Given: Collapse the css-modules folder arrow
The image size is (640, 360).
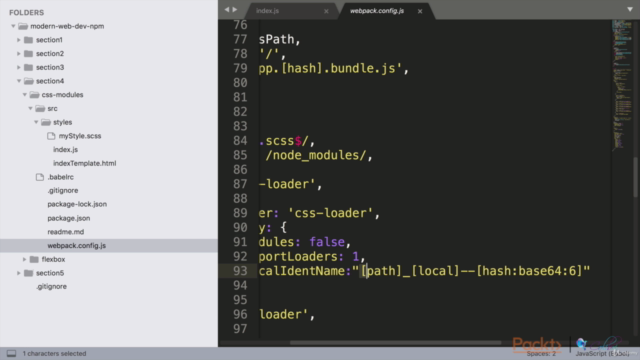Looking at the screenshot, I should pyautogui.click(x=24, y=95).
